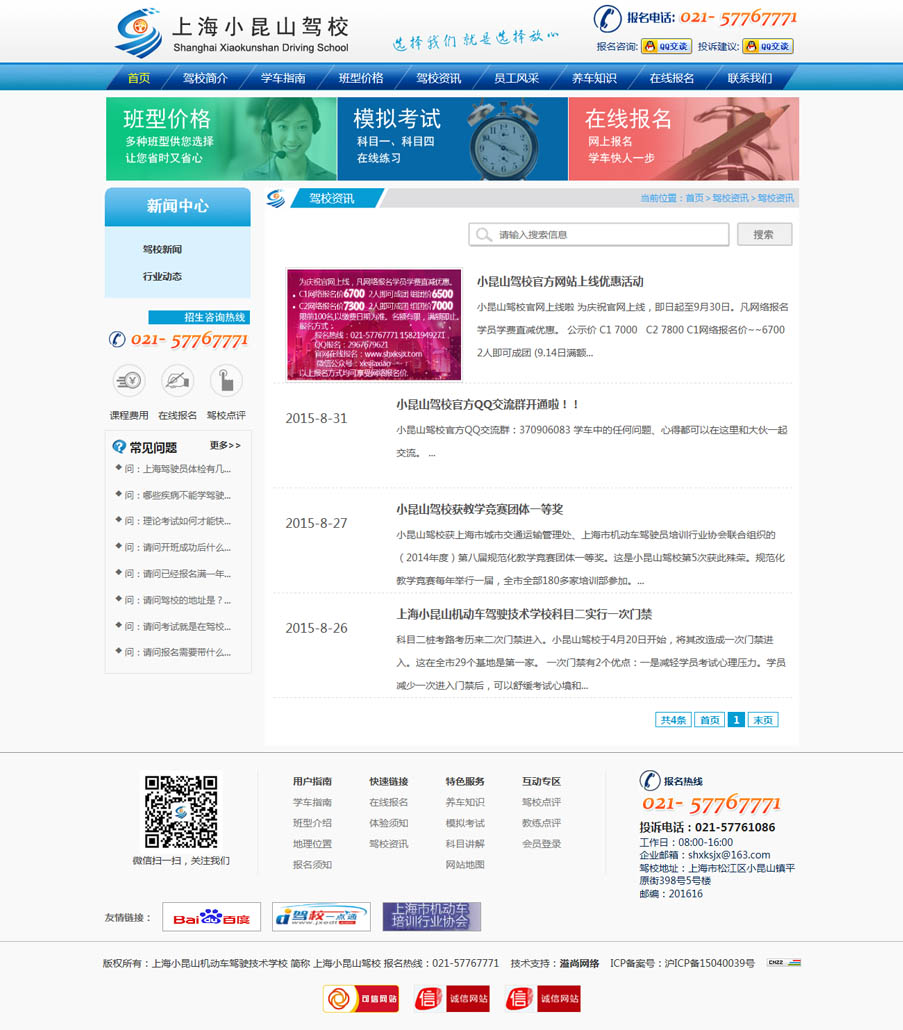Click the 驾校点评 hand pointer icon

[226, 380]
